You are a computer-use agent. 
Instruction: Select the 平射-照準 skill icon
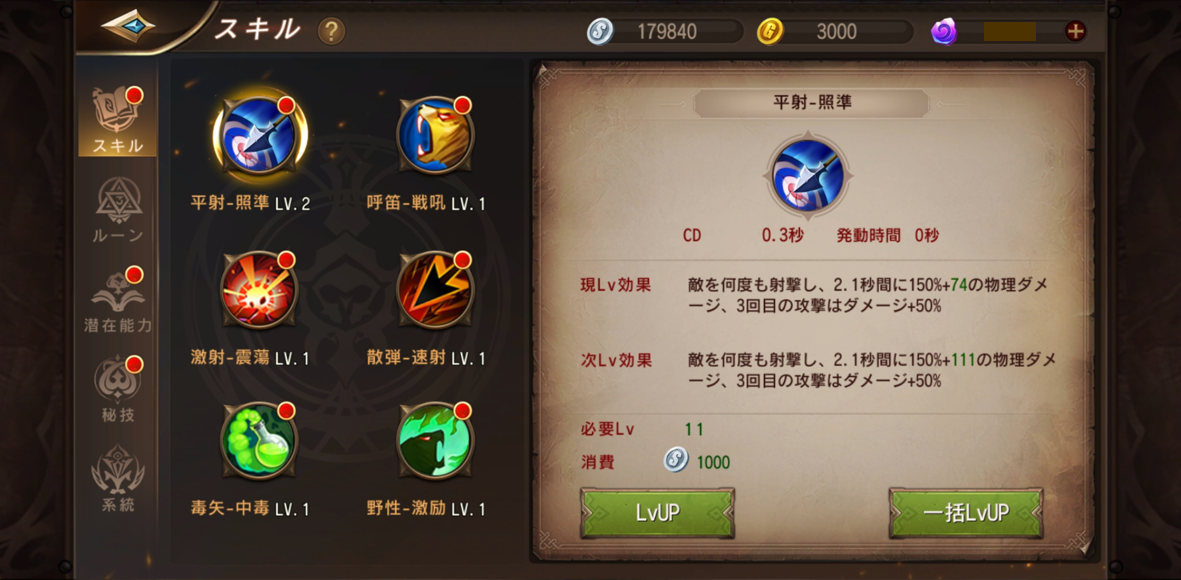(260, 136)
